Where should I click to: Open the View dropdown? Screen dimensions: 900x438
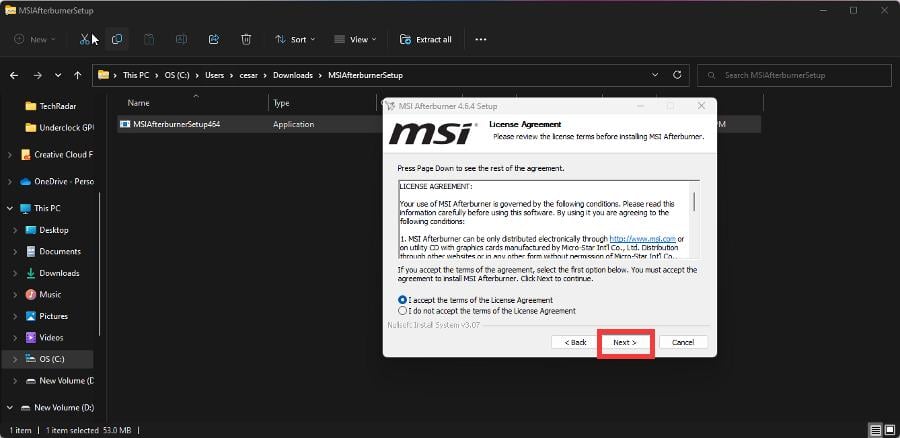tap(355, 40)
